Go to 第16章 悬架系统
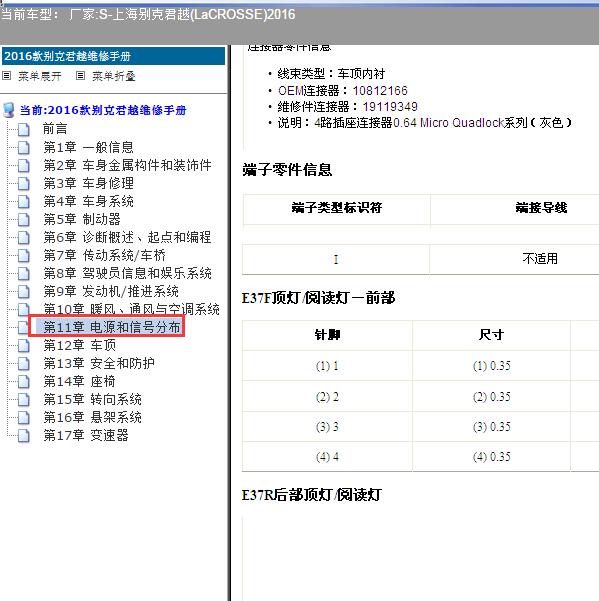599x601 pixels. 92,417
